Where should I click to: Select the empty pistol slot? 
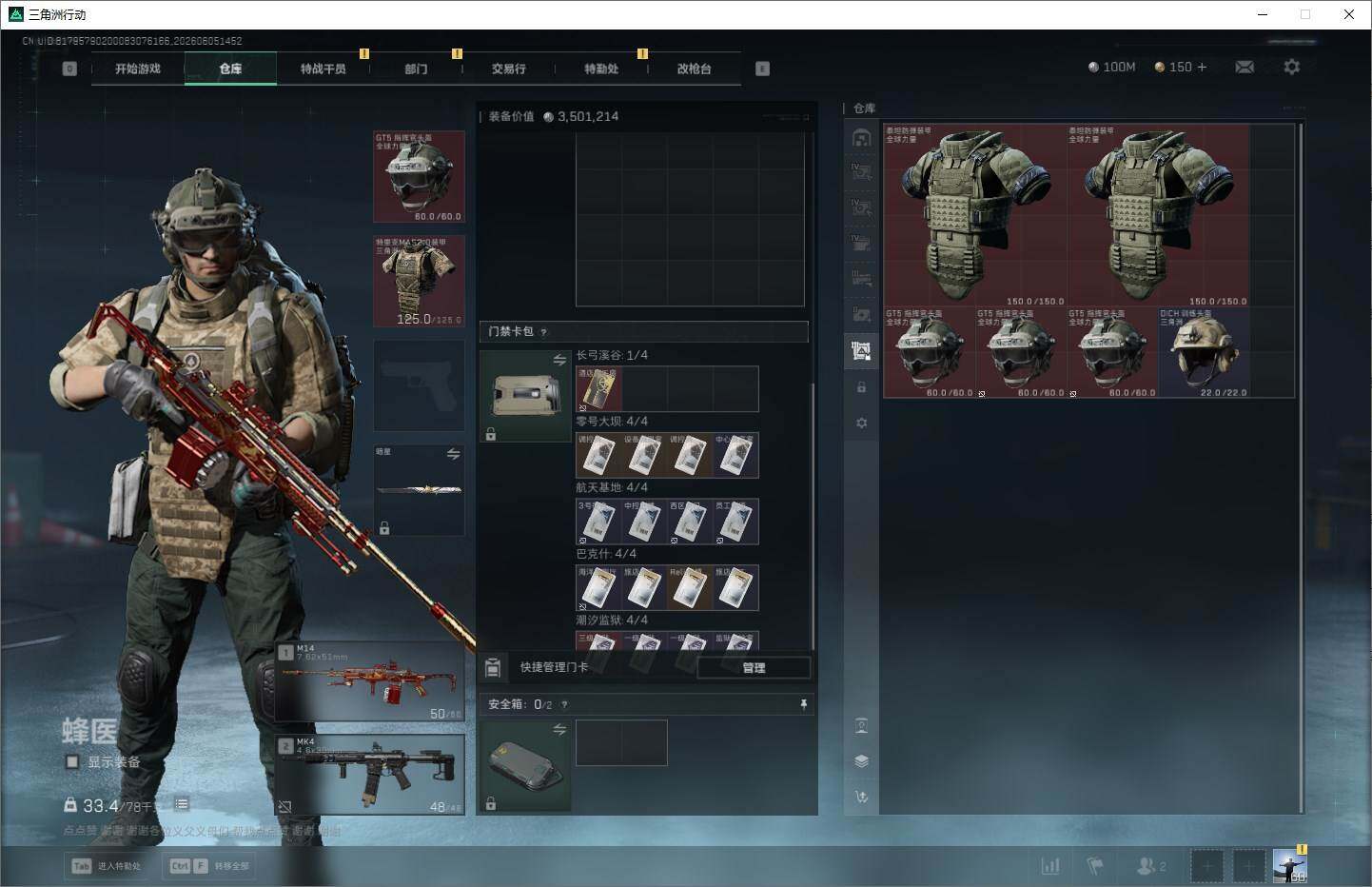pos(419,385)
